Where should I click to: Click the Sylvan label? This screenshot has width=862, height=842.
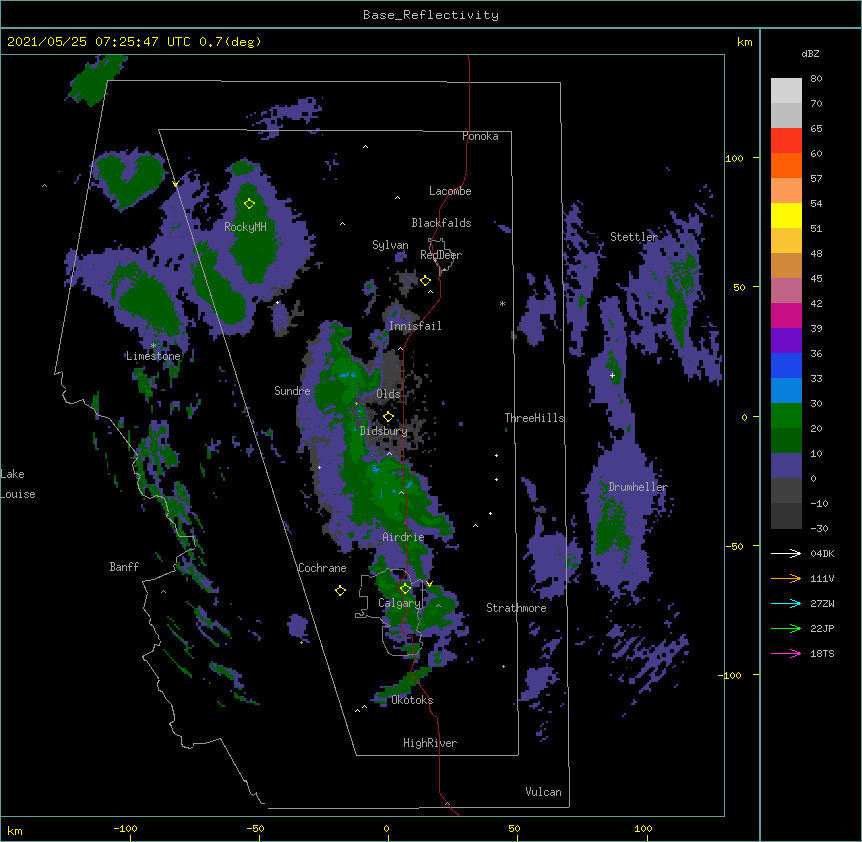(x=390, y=245)
